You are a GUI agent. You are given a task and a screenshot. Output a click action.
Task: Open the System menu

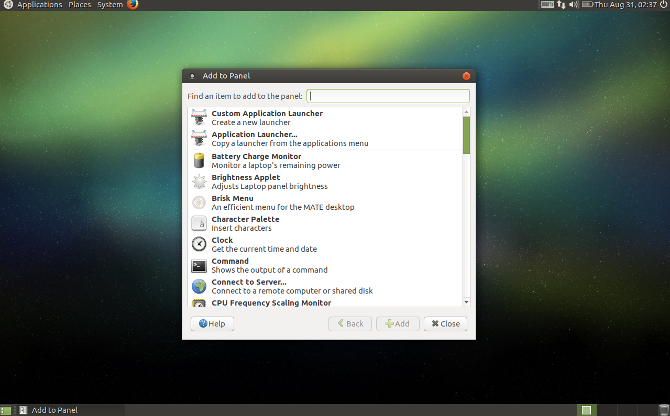click(110, 5)
